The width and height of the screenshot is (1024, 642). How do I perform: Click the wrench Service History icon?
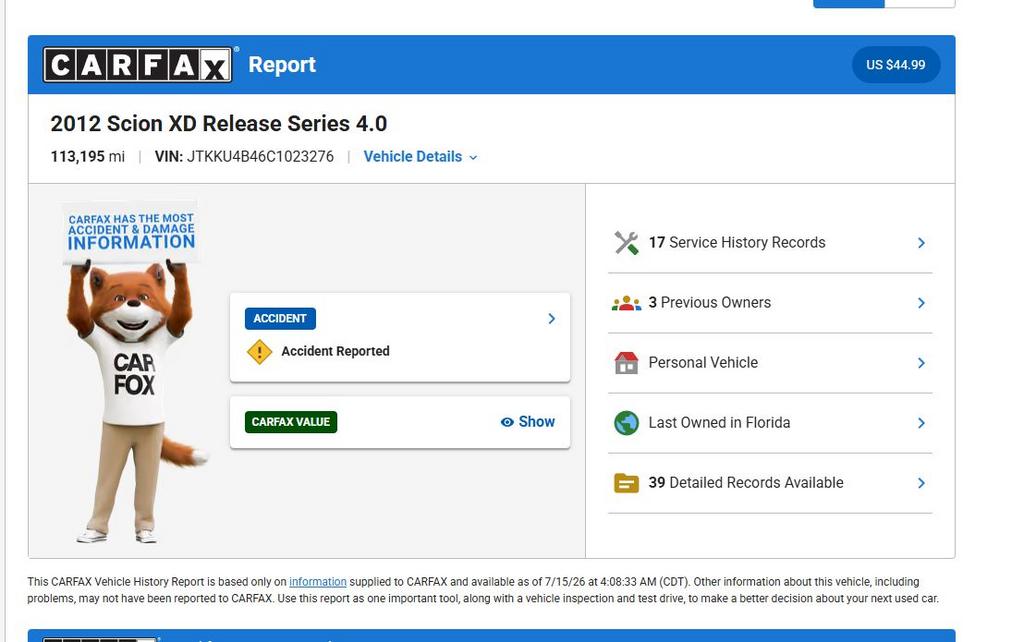point(626,243)
